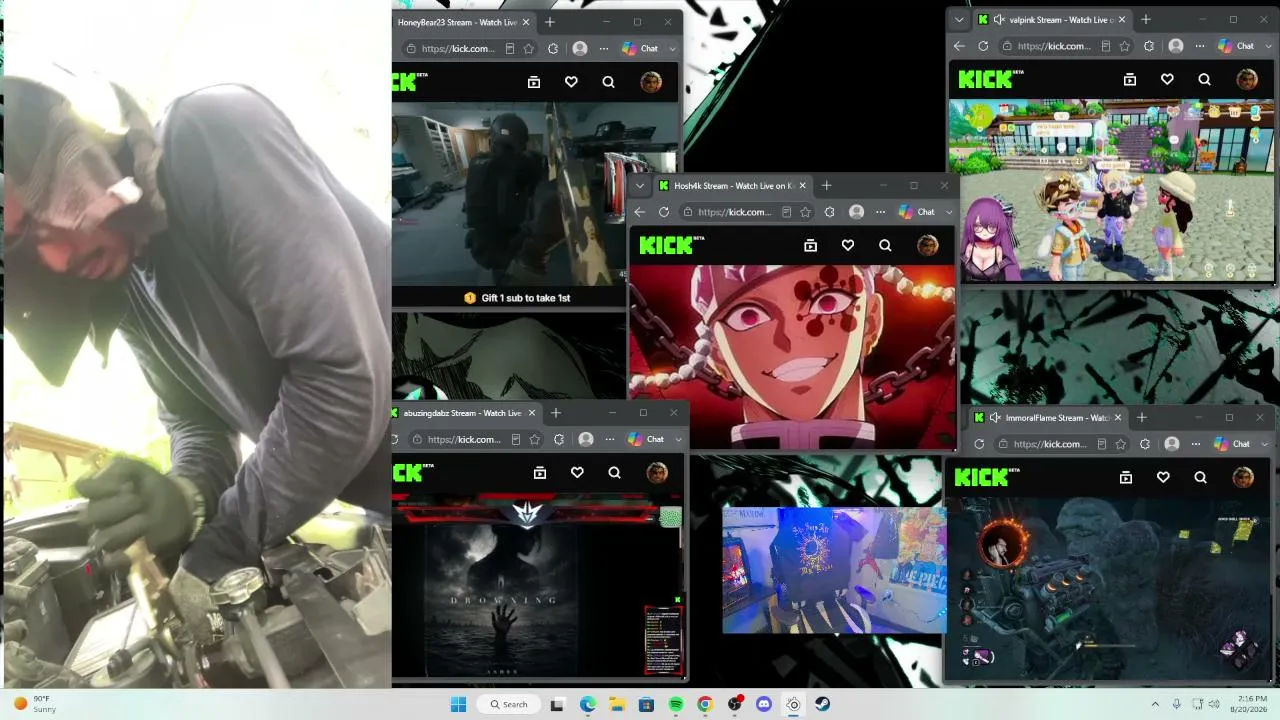Expand the Chat dropdown arrow in ImmoralFlame window
Screen dimensions: 1280x720
[x=1264, y=444]
